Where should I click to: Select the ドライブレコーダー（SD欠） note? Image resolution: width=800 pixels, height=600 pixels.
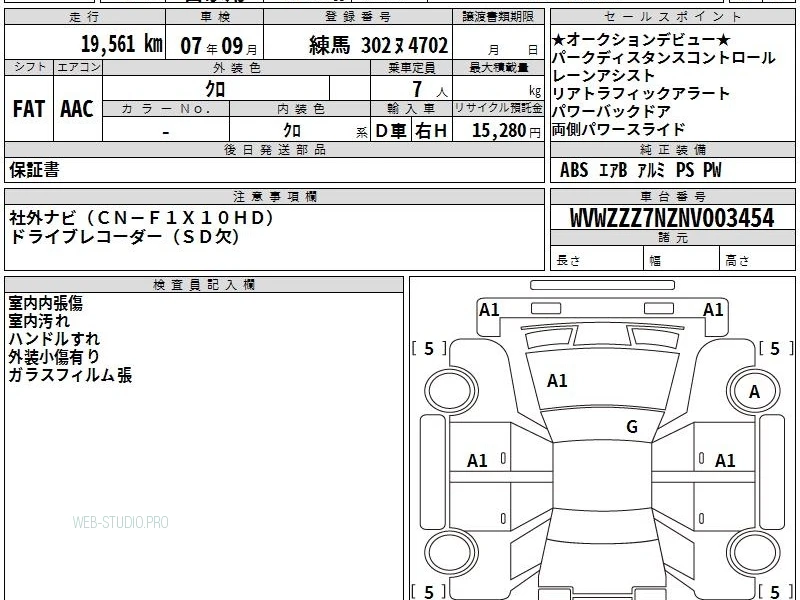coord(124,236)
